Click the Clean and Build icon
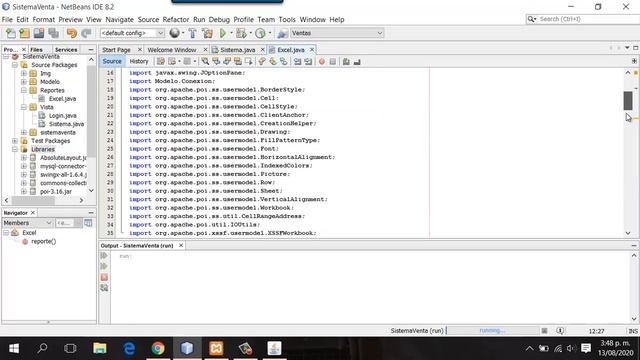Screen dimensions: 640x360 coord(207,33)
